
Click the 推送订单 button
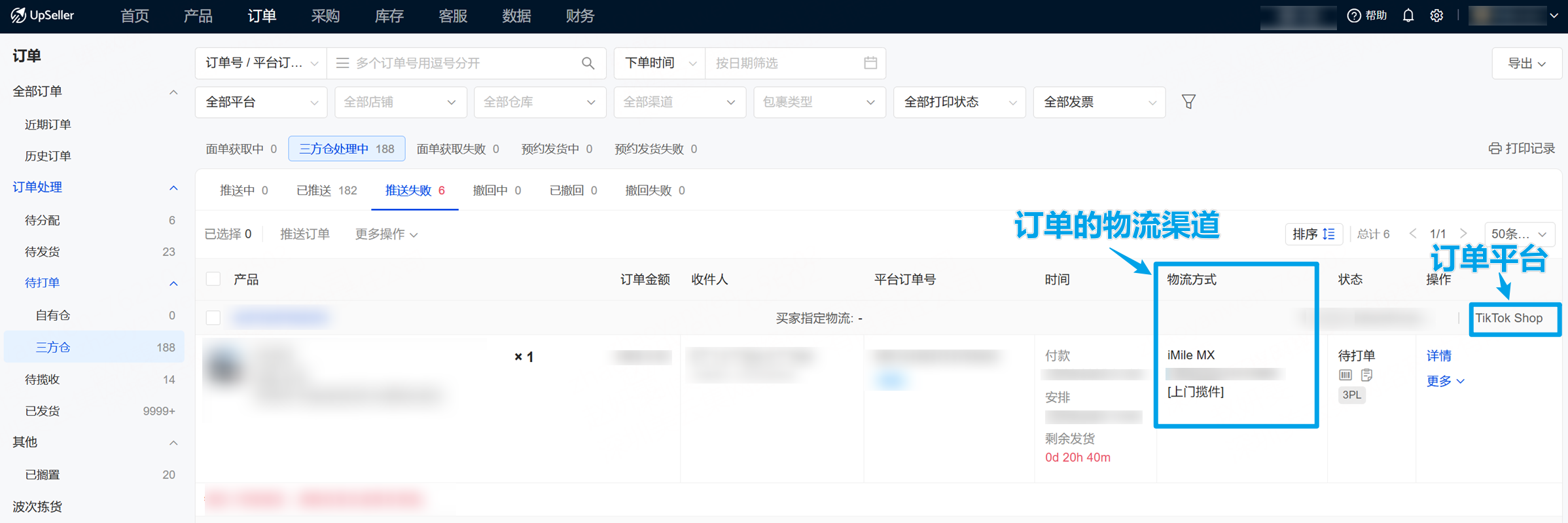pos(305,234)
